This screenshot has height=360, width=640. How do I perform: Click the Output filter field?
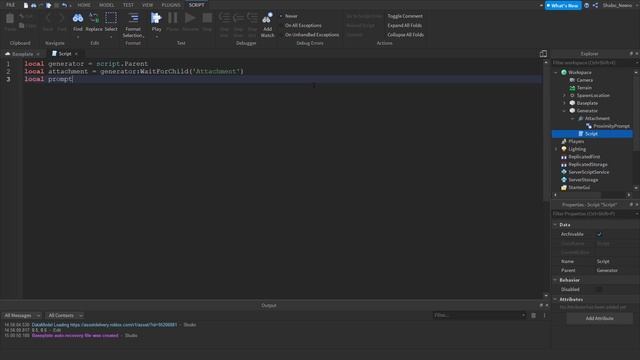pyautogui.click(x=479, y=316)
